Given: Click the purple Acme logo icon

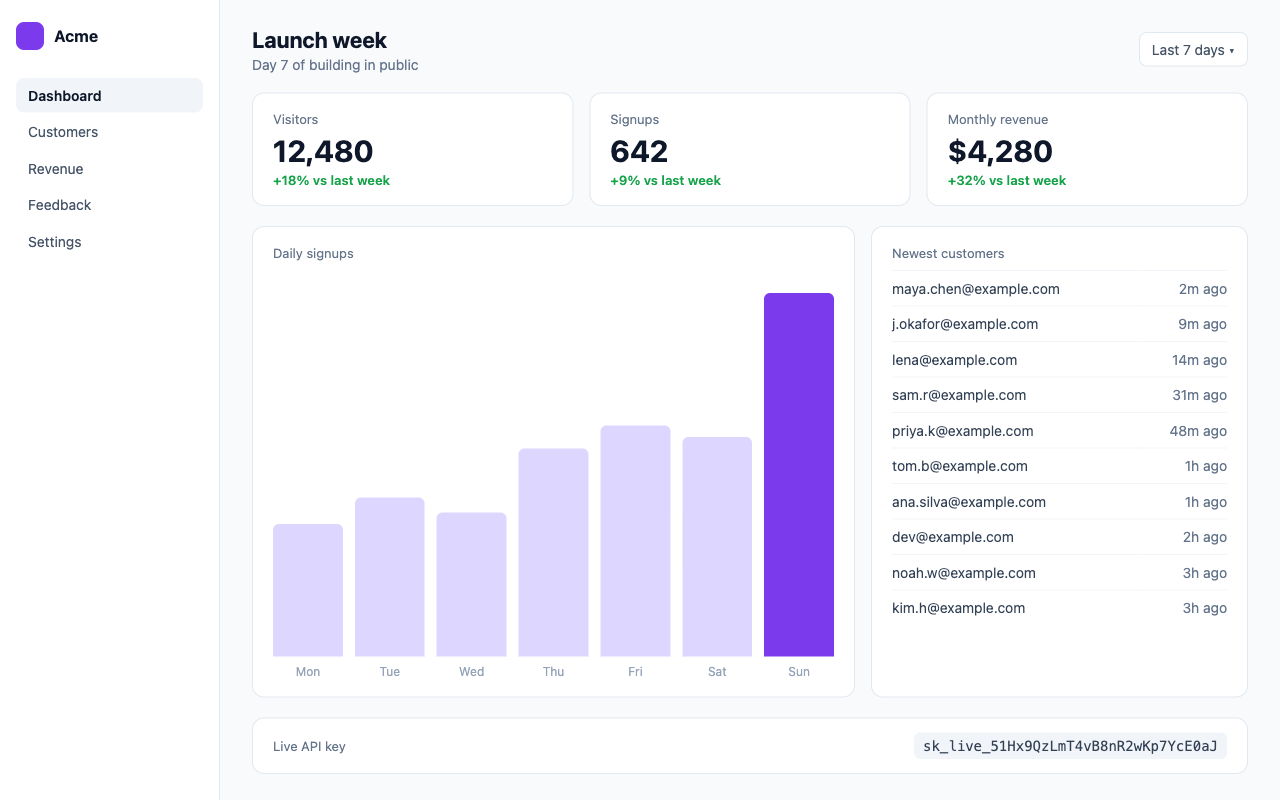Looking at the screenshot, I should [x=30, y=36].
